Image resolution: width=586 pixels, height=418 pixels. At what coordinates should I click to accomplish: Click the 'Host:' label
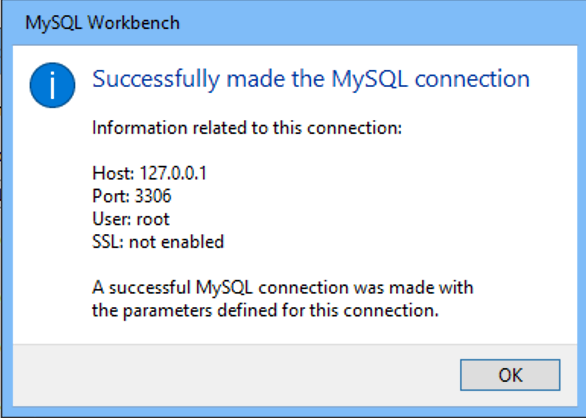pyautogui.click(x=113, y=173)
